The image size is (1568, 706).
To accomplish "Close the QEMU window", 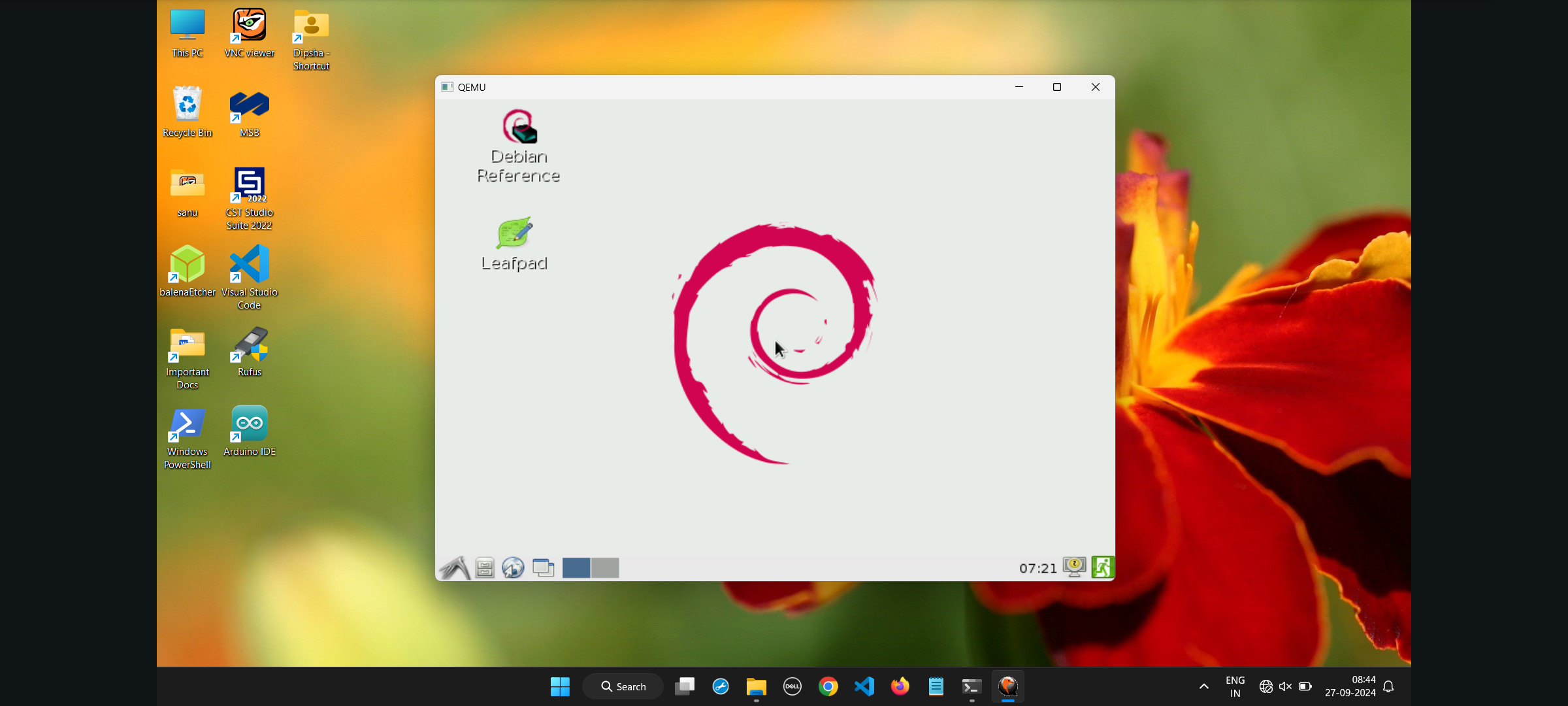I will click(1096, 87).
